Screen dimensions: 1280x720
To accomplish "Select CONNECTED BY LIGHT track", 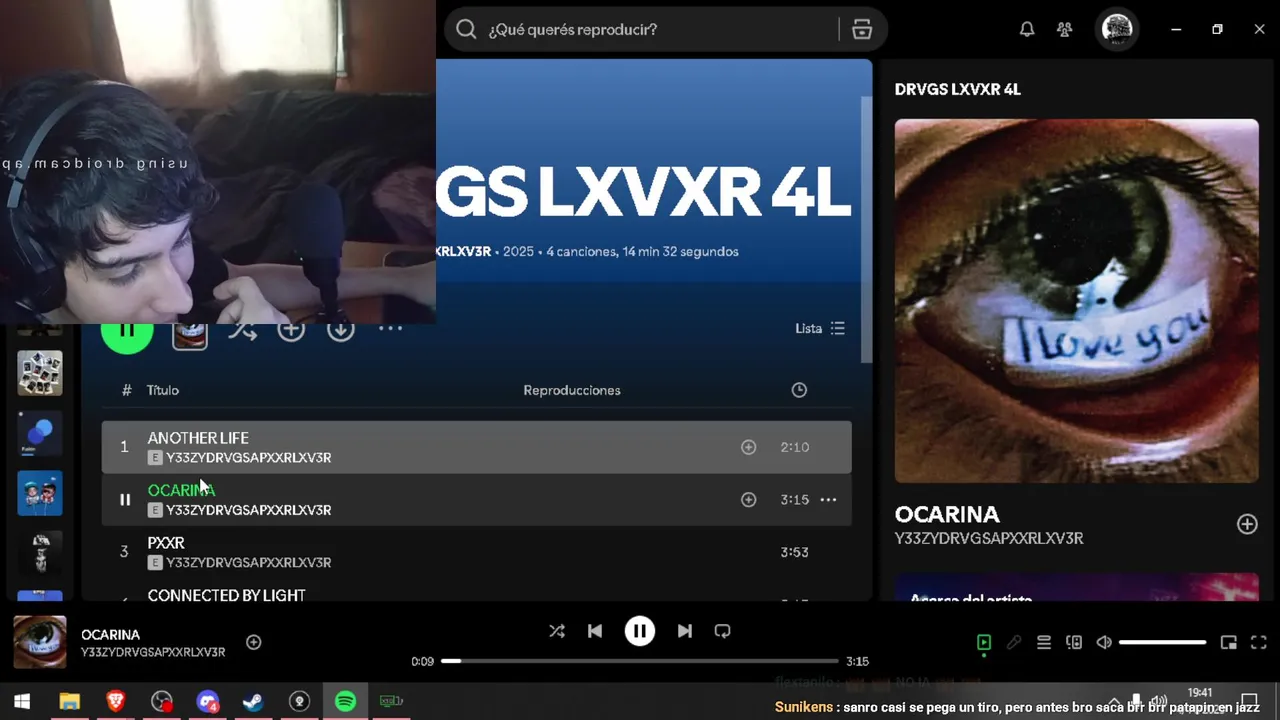I will [226, 595].
